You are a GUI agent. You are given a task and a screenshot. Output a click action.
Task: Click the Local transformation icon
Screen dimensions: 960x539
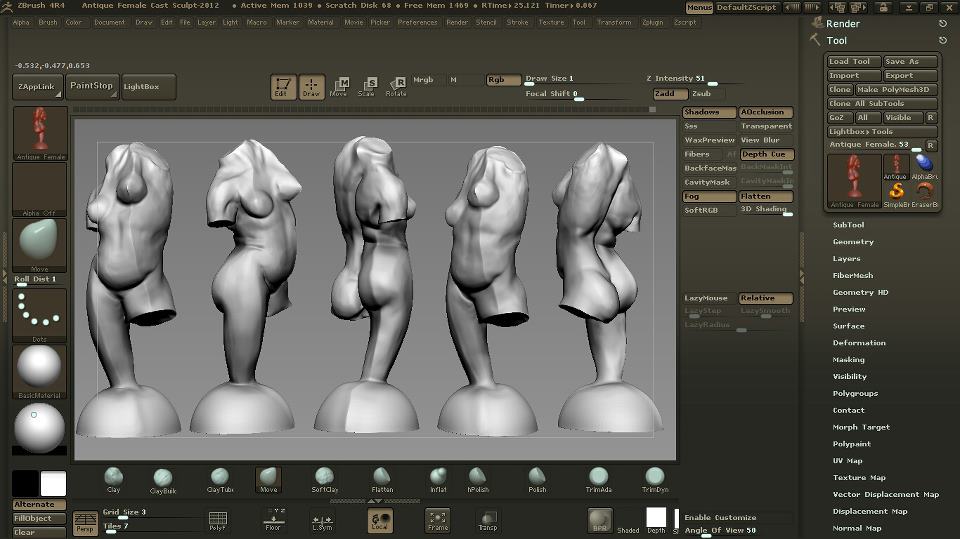pyautogui.click(x=380, y=520)
